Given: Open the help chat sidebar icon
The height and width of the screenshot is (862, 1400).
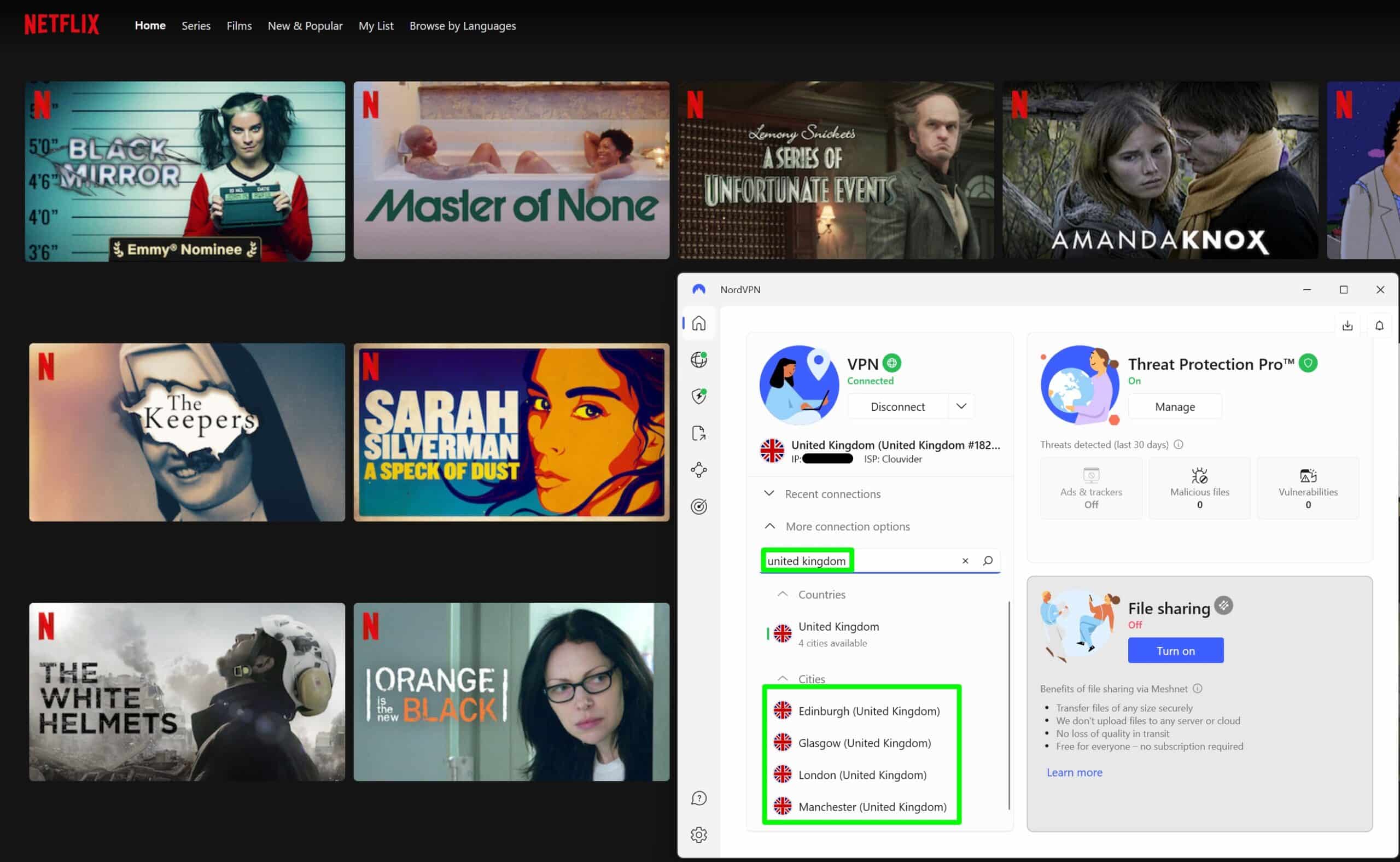Looking at the screenshot, I should 698,798.
